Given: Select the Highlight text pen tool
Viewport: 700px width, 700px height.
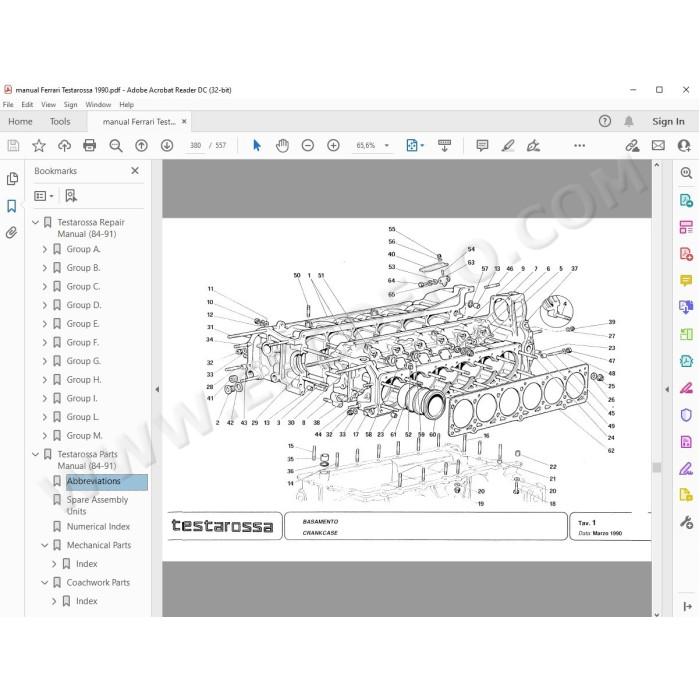Looking at the screenshot, I should point(508,146).
